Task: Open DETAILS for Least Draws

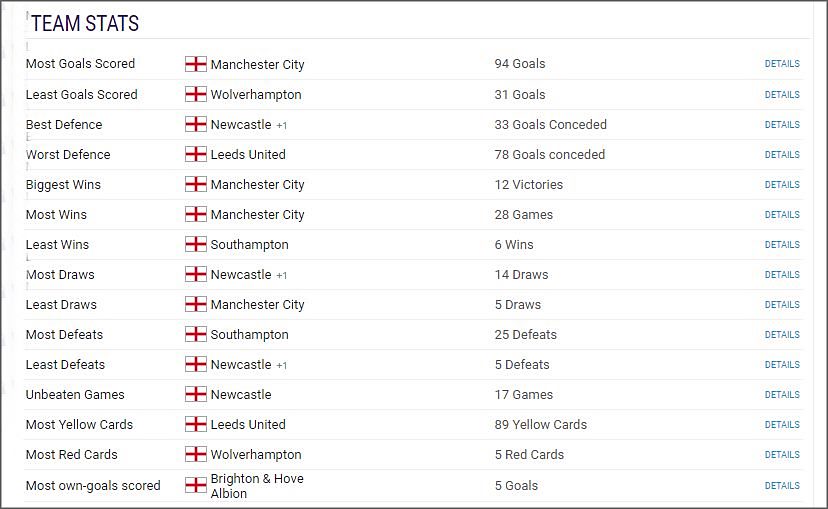Action: pos(782,305)
